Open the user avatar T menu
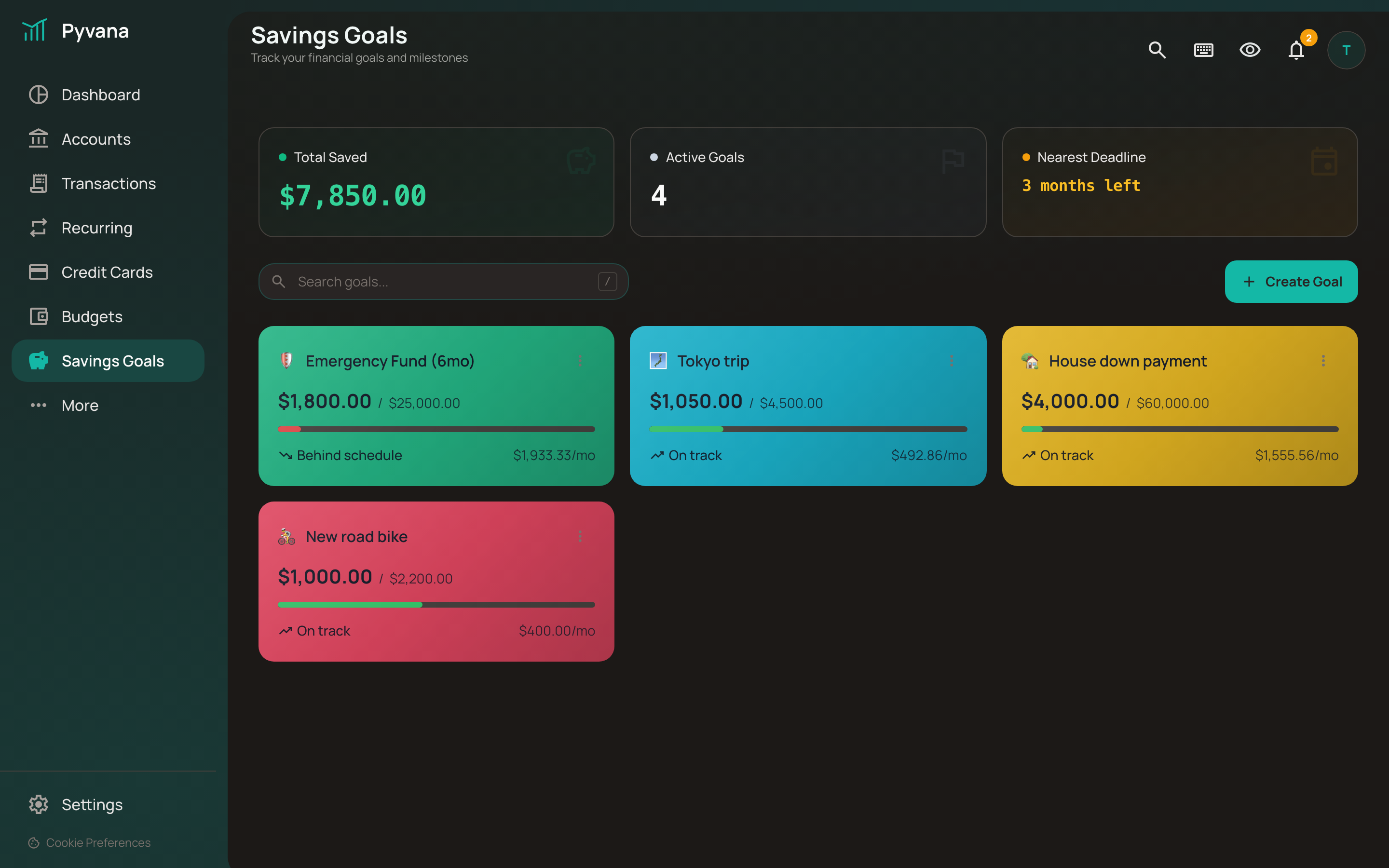 coord(1346,50)
